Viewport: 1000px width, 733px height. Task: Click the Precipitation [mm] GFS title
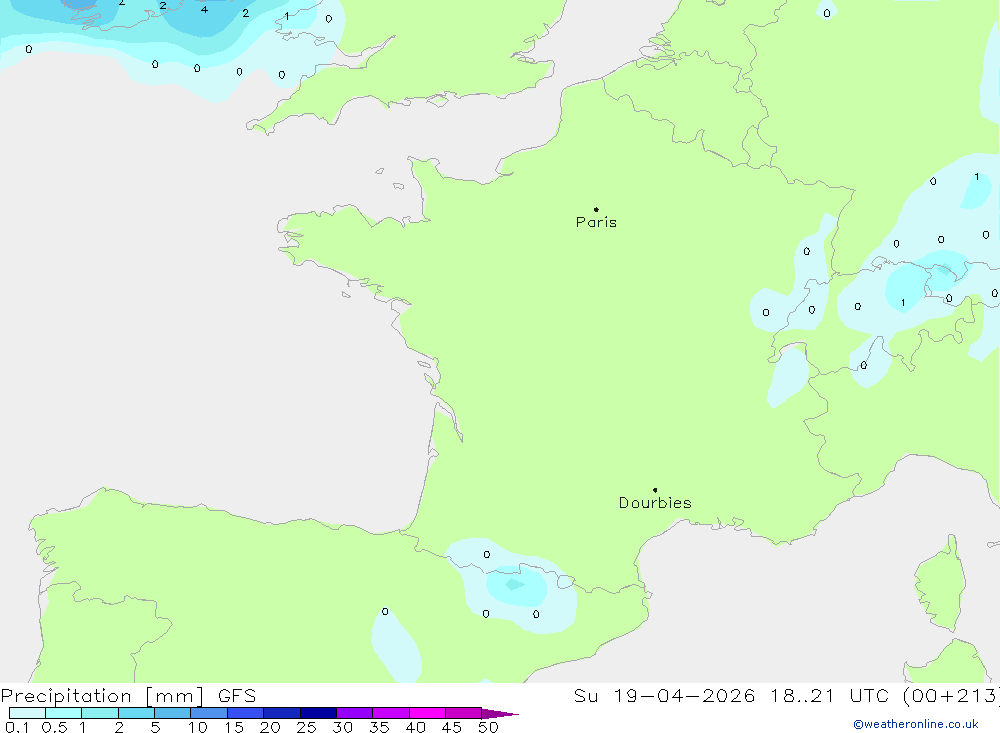coord(128,695)
